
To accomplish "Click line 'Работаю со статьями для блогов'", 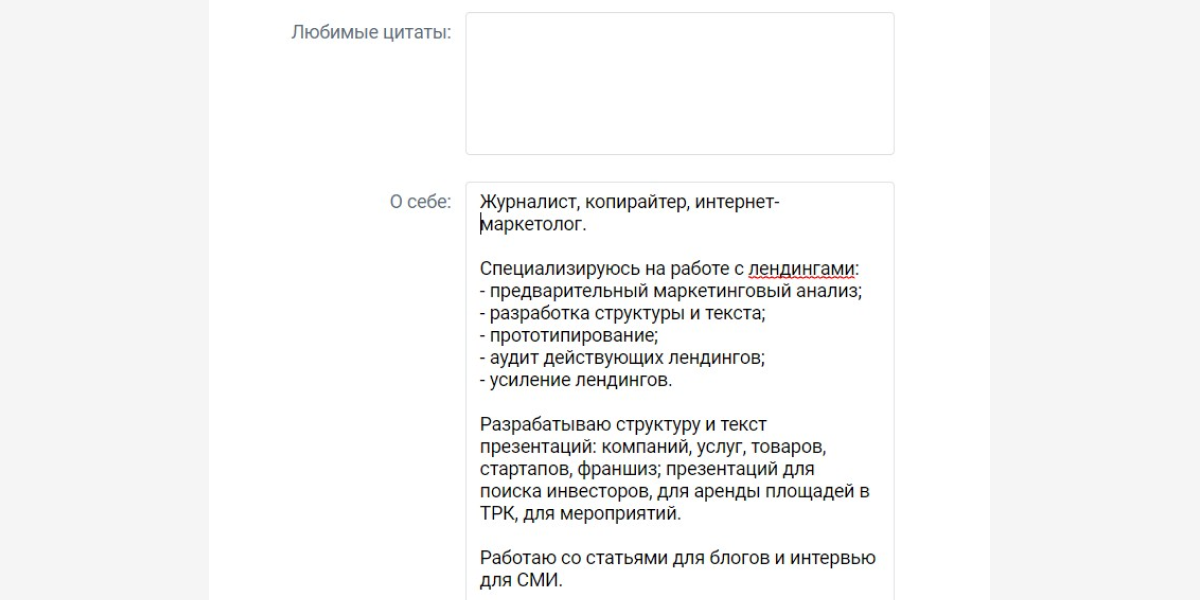I will (x=677, y=558).
